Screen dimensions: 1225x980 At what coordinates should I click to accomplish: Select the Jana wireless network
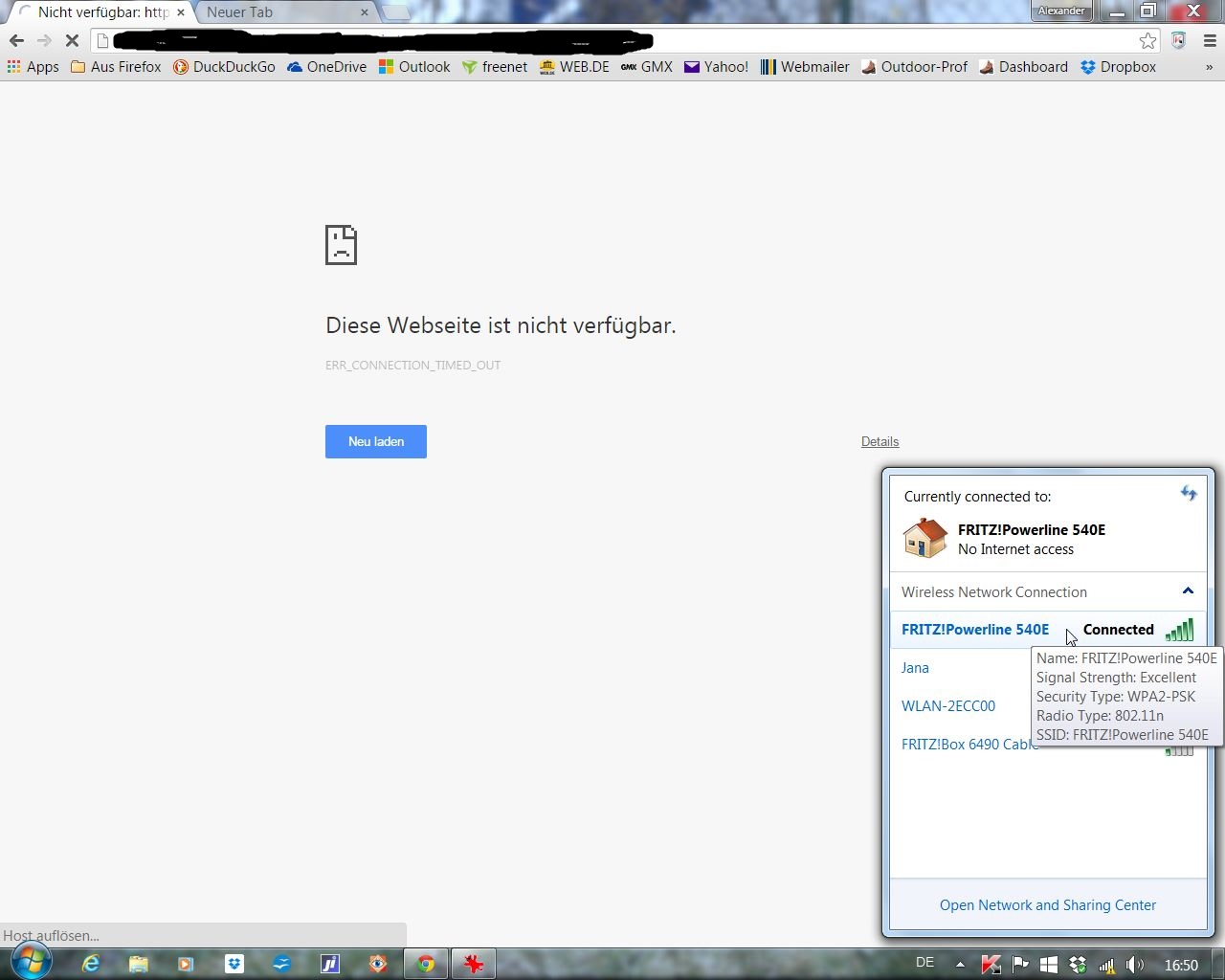[x=915, y=668]
